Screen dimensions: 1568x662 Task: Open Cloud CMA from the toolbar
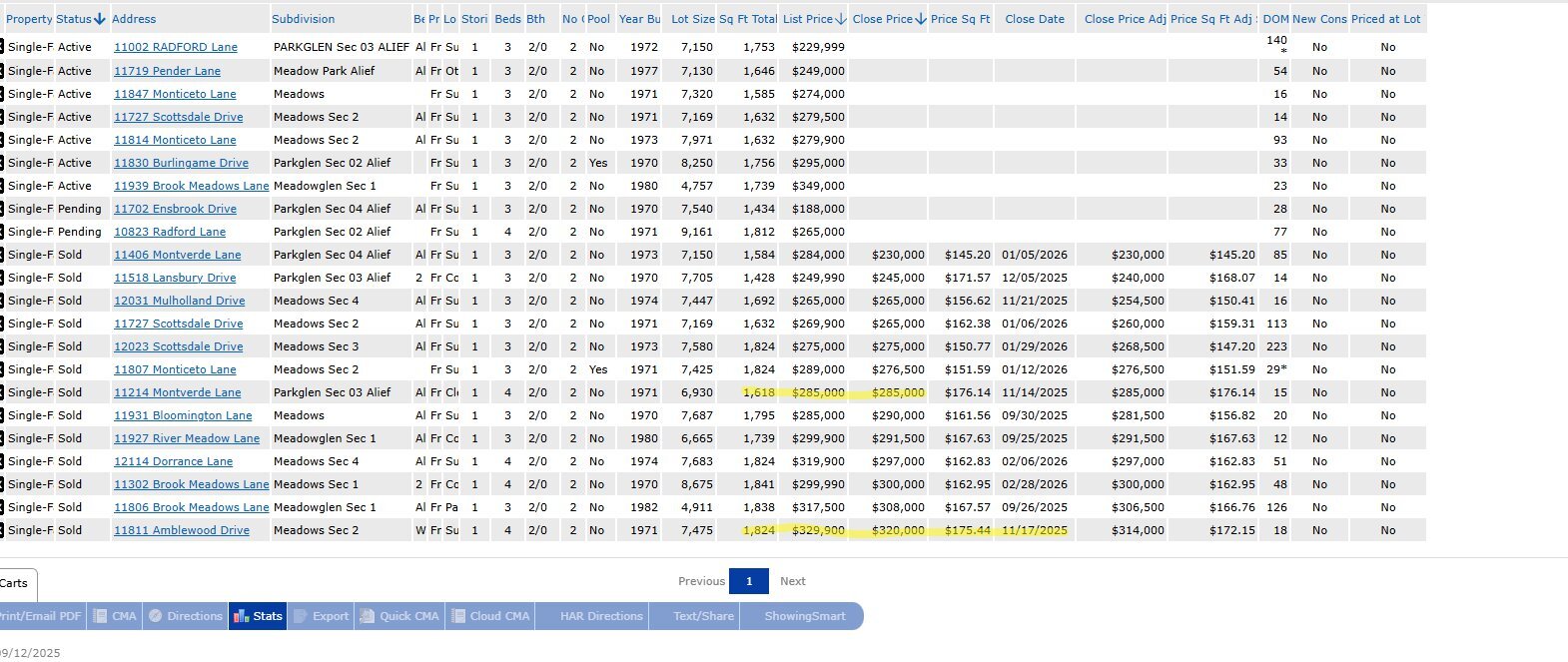click(x=490, y=616)
